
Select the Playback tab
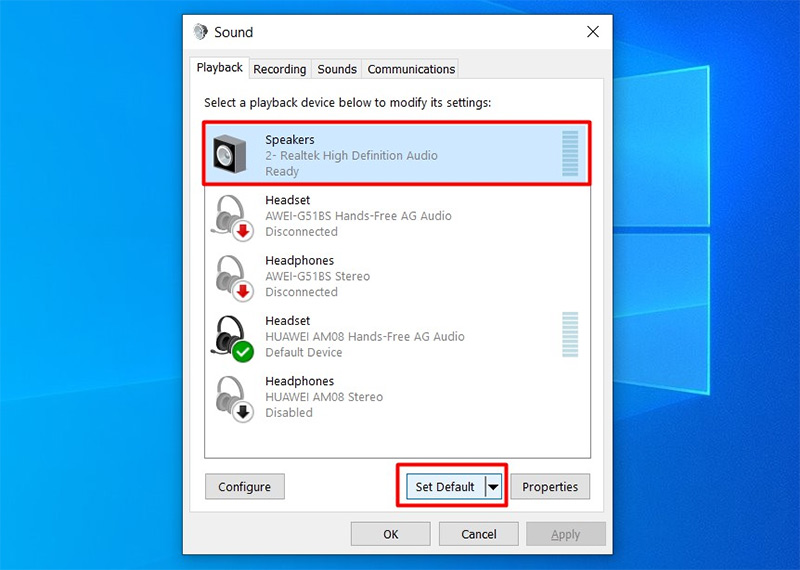[219, 68]
